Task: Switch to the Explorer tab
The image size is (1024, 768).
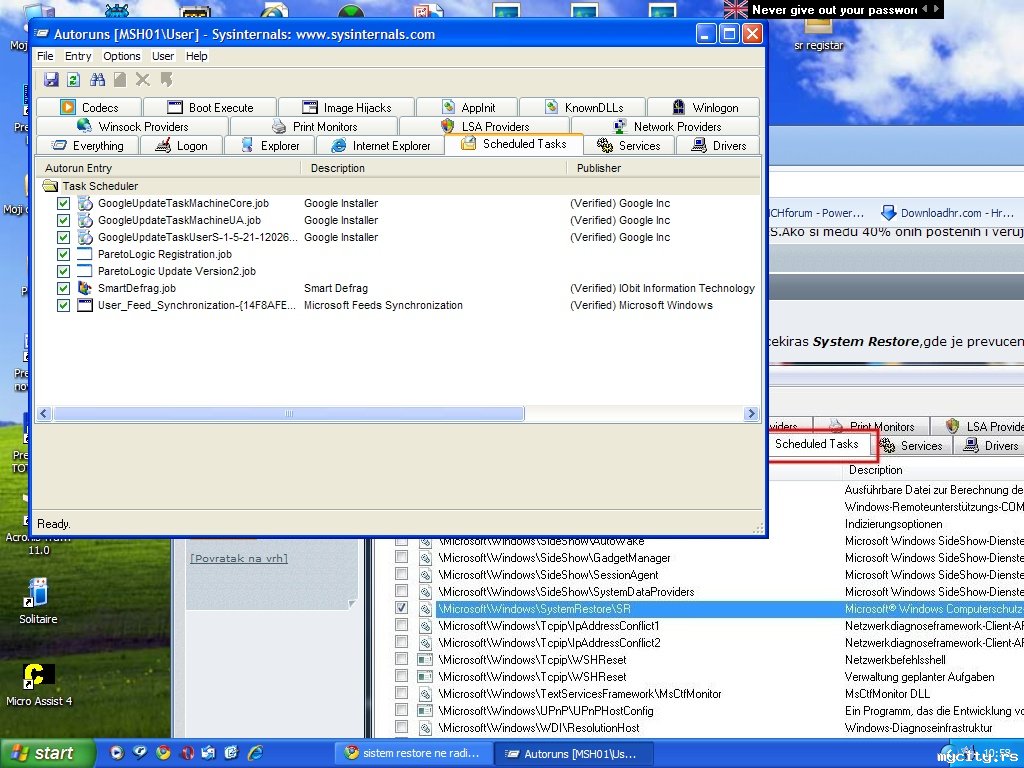Action: [269, 146]
